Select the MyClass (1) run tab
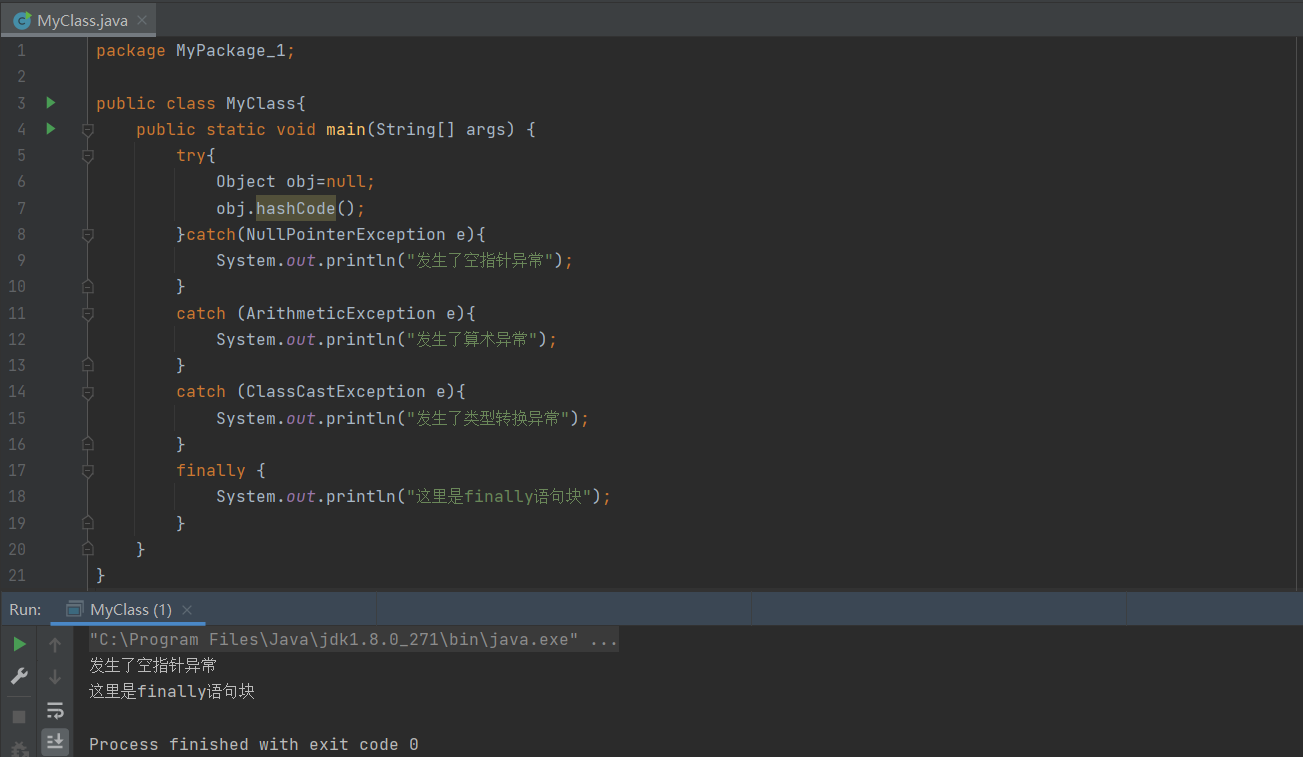This screenshot has height=757, width=1303. pyautogui.click(x=130, y=609)
